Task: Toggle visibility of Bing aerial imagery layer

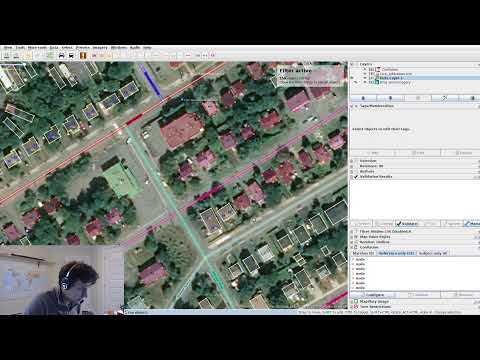Action: [x=365, y=82]
